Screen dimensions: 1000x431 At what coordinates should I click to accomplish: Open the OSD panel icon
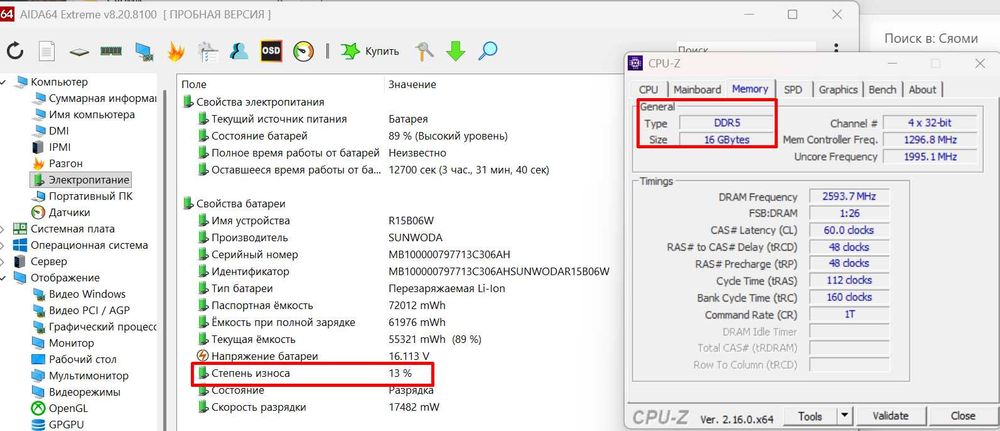[271, 51]
